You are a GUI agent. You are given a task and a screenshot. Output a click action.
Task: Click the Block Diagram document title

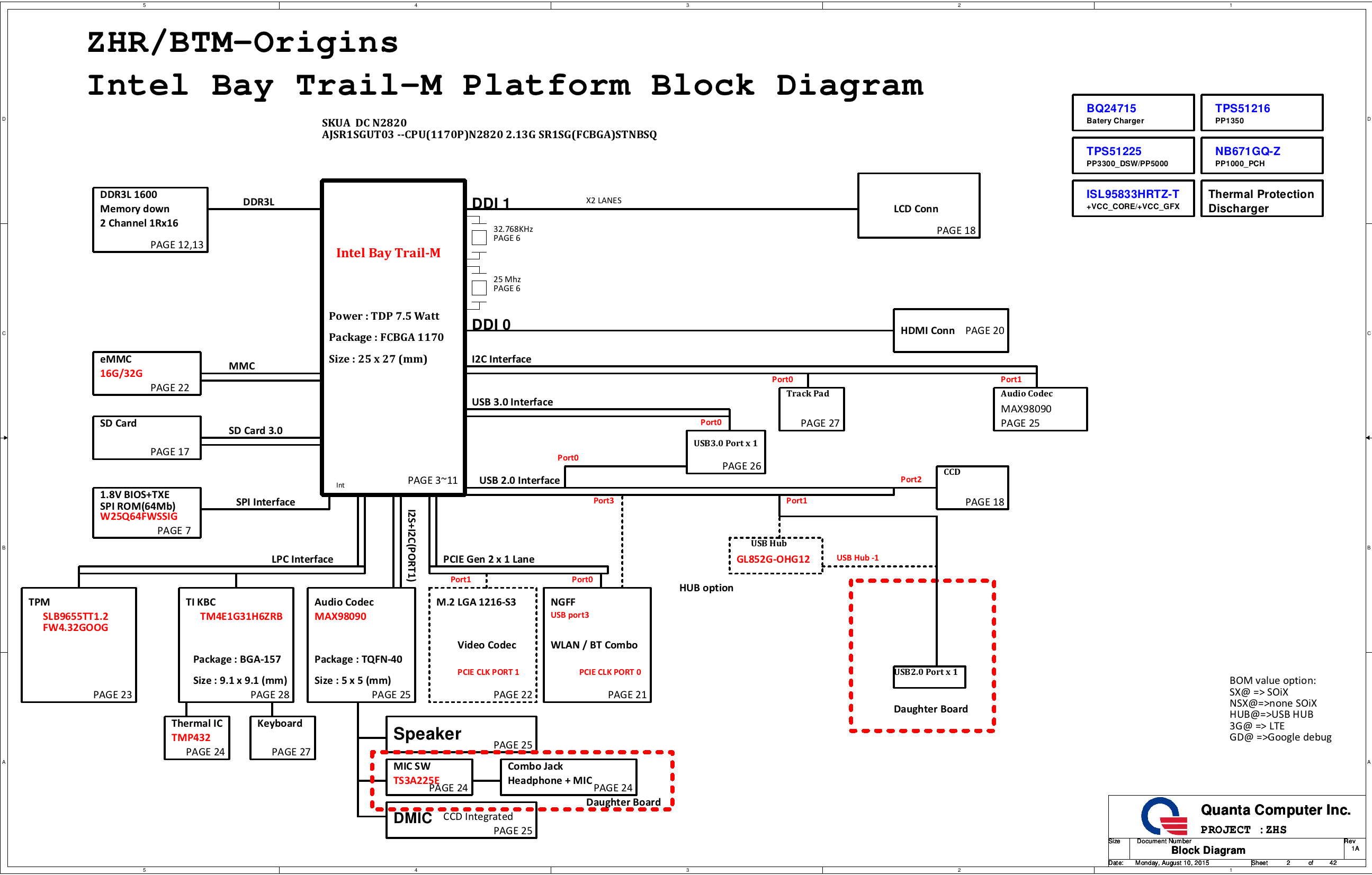[x=1208, y=850]
